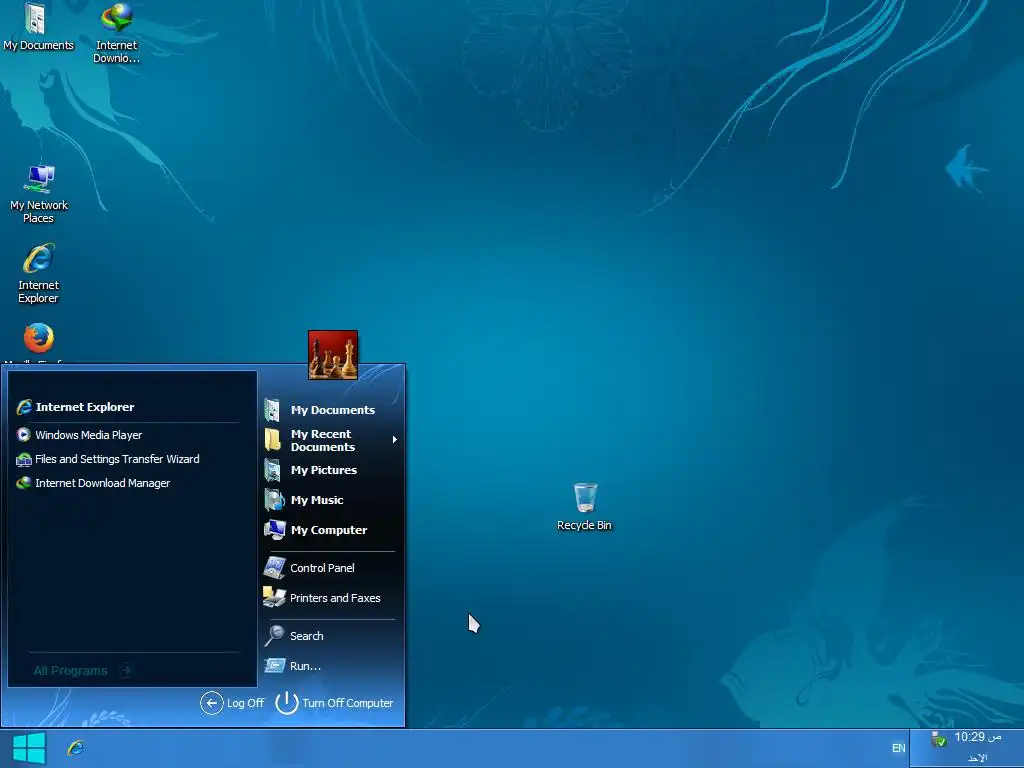Open My Network Places desktop icon
1024x768 pixels.
coord(39,194)
